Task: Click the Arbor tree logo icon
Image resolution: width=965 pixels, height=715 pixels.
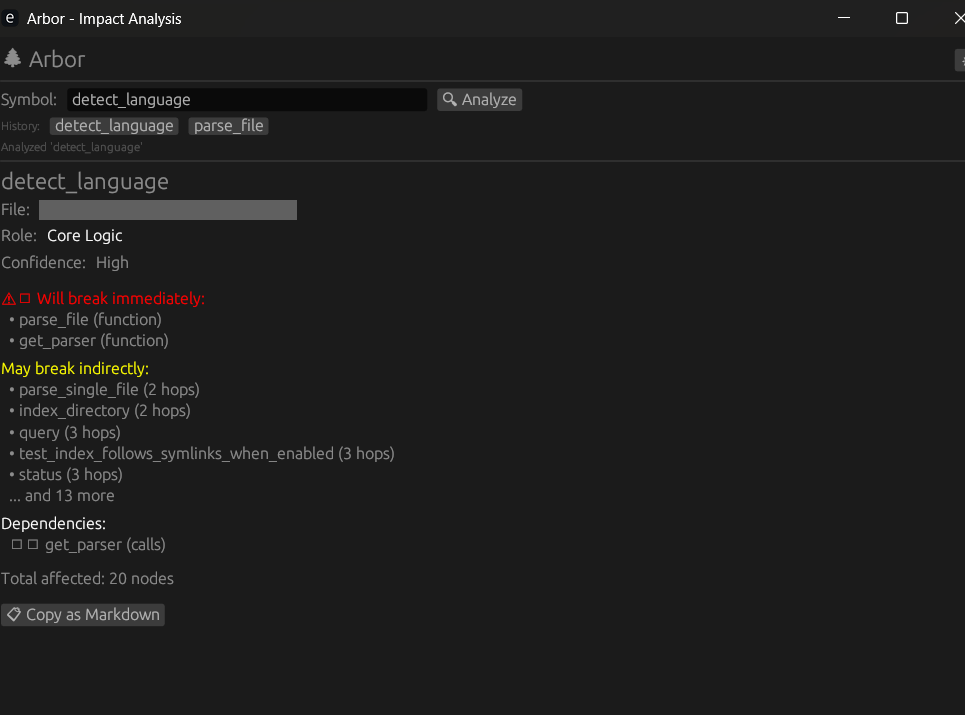Action: coord(12,59)
